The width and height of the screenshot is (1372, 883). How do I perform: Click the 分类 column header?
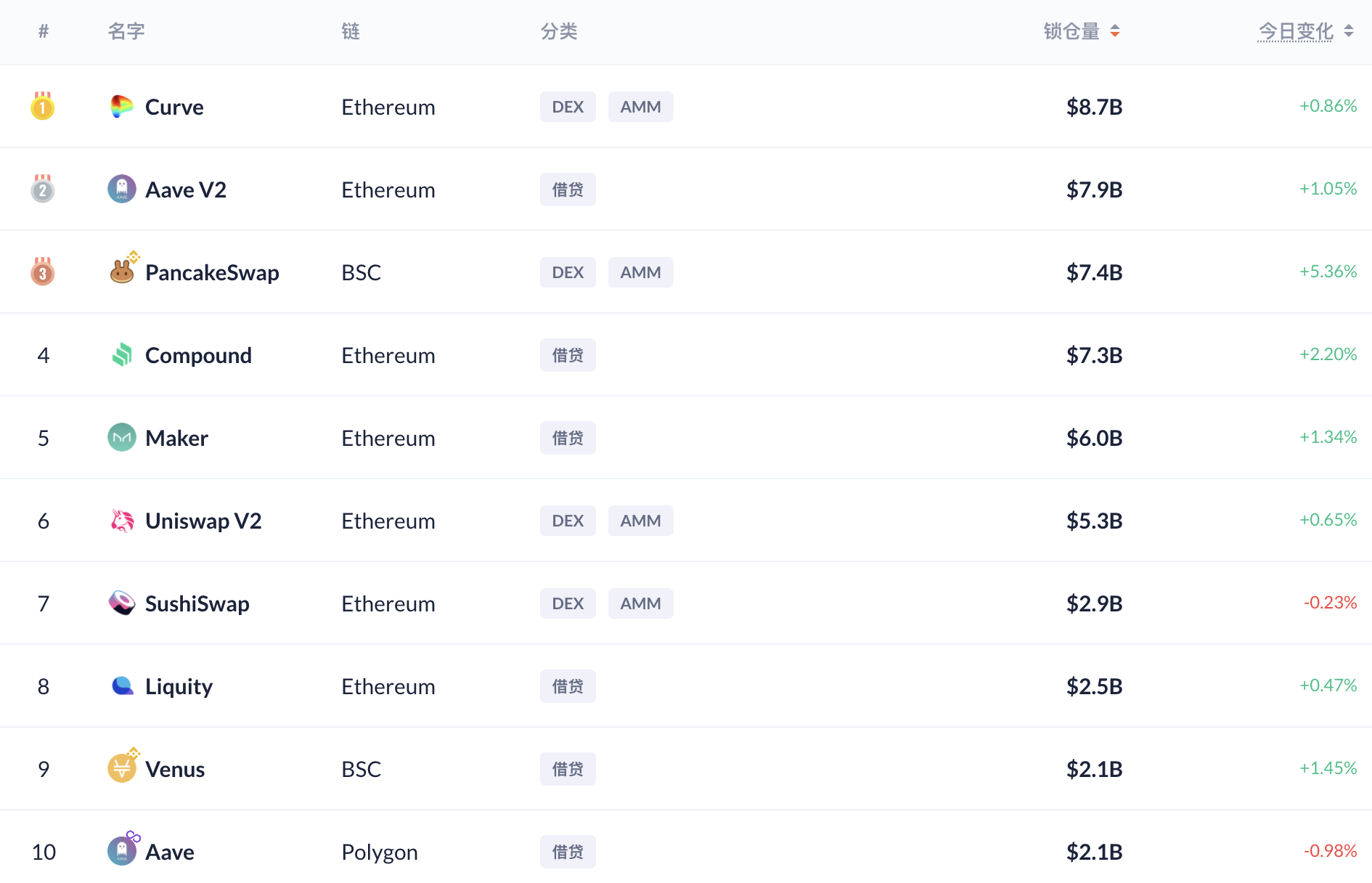pyautogui.click(x=559, y=31)
